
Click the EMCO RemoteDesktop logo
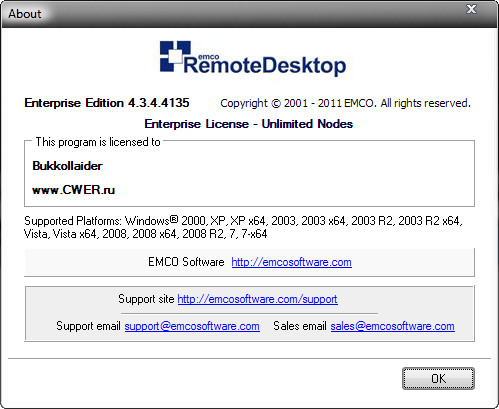[253, 58]
